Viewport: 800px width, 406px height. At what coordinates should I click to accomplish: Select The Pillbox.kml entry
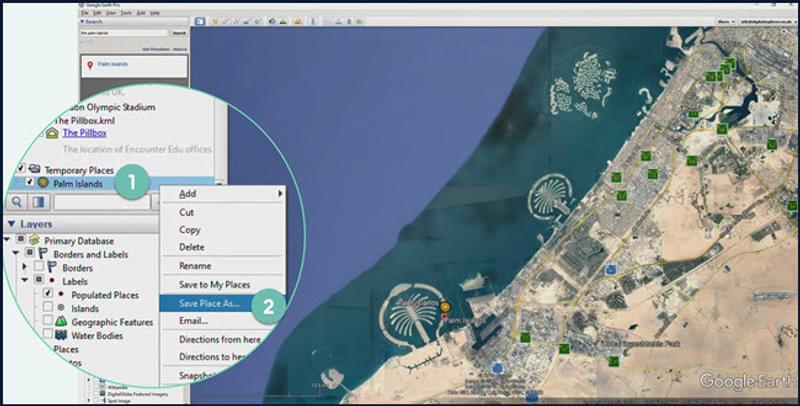84,120
